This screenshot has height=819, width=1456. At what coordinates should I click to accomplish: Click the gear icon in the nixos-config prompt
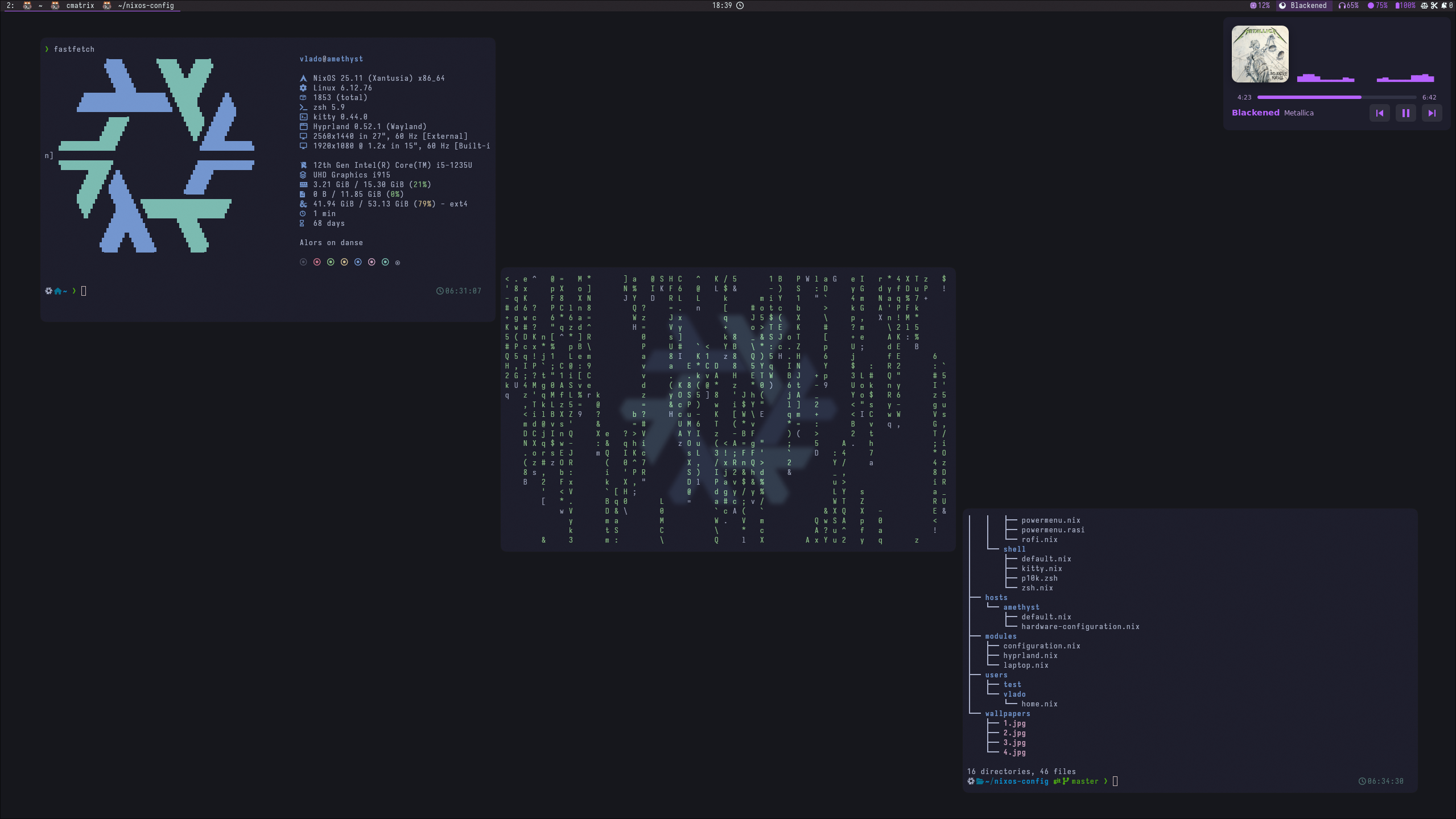click(971, 781)
